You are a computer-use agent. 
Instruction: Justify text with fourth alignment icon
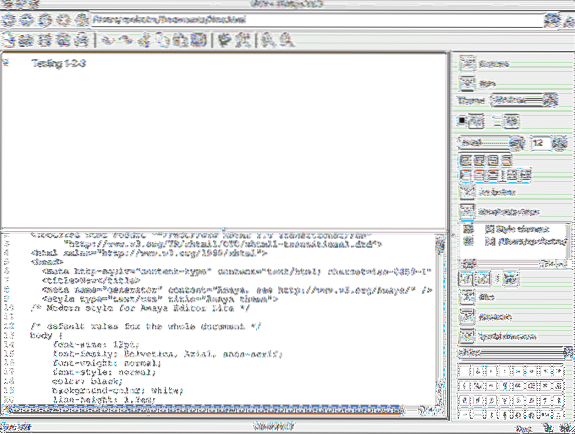click(x=507, y=160)
